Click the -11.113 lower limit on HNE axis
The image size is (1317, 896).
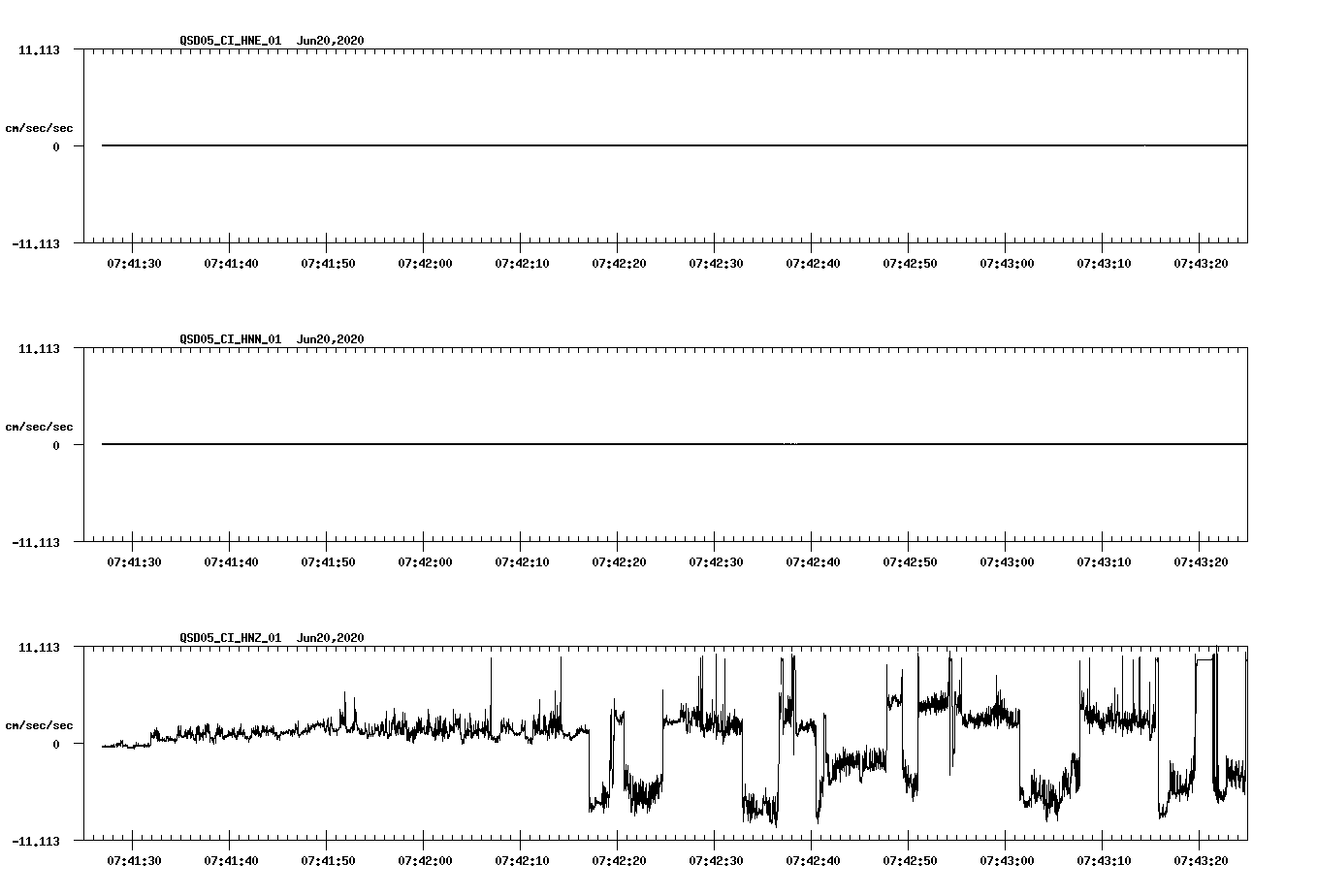(36, 244)
